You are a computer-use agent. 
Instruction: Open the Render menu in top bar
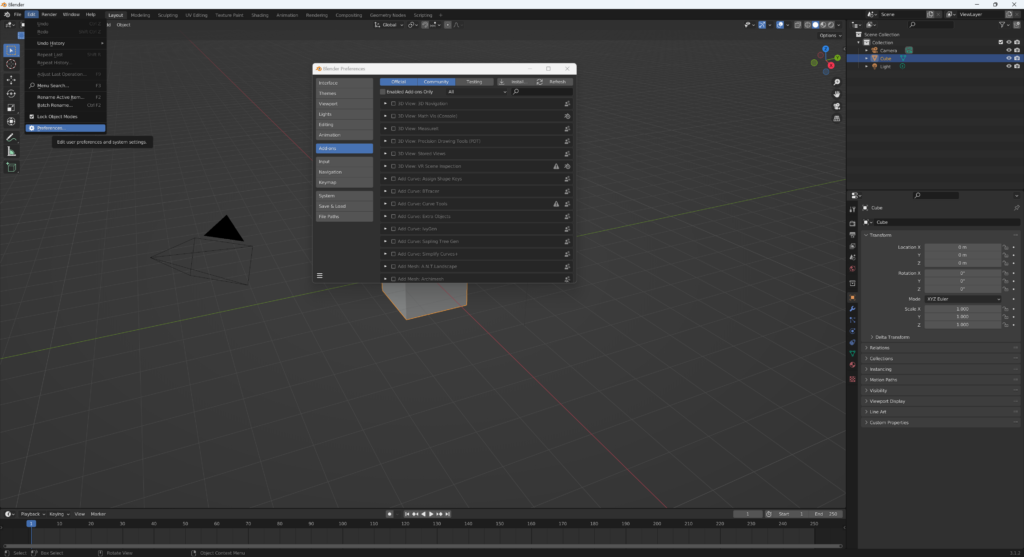click(49, 14)
